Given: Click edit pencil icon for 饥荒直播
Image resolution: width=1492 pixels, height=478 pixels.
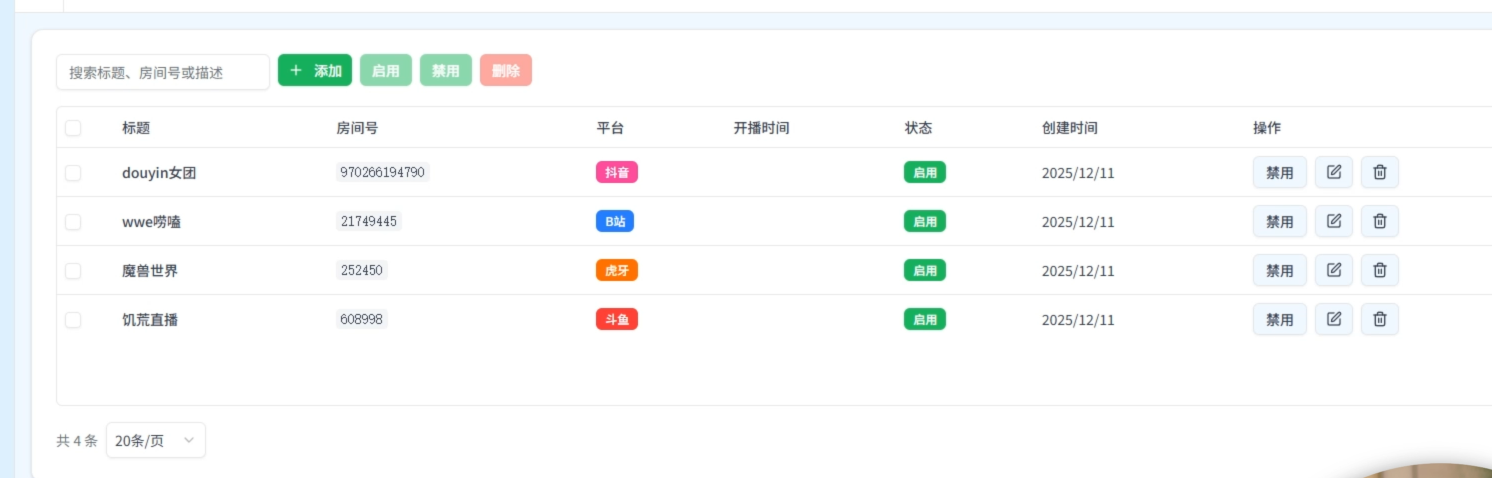Looking at the screenshot, I should [1333, 319].
